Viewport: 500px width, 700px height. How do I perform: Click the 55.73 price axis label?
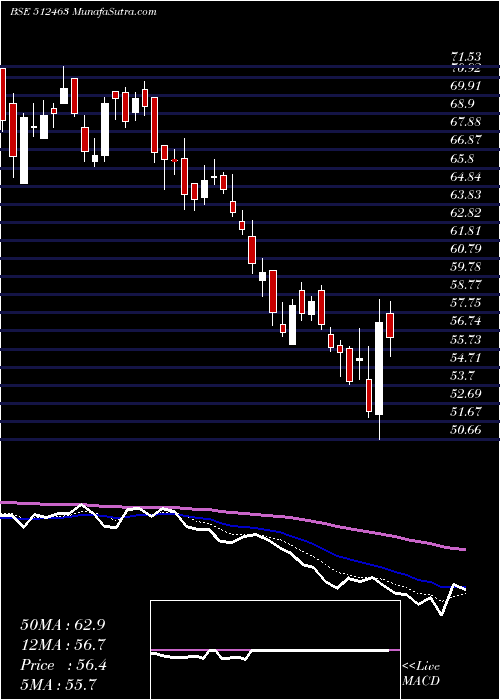tap(466, 340)
